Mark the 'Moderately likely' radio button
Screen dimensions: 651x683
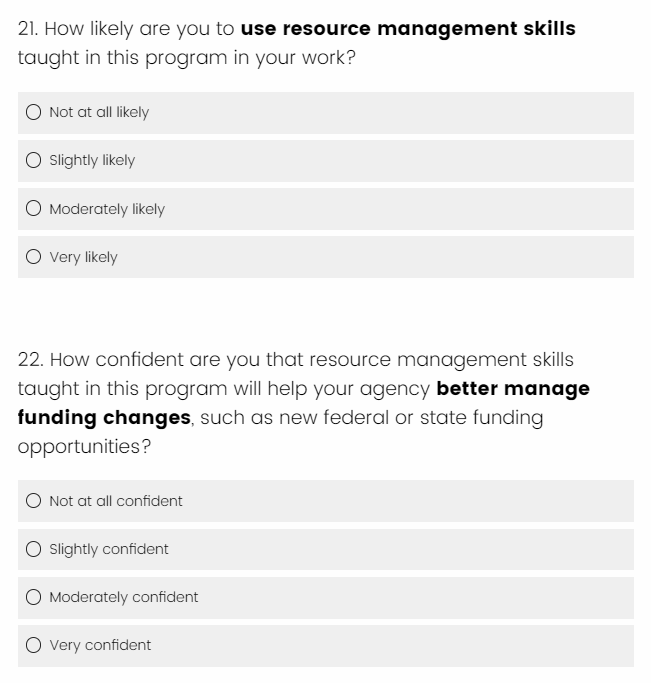(34, 209)
